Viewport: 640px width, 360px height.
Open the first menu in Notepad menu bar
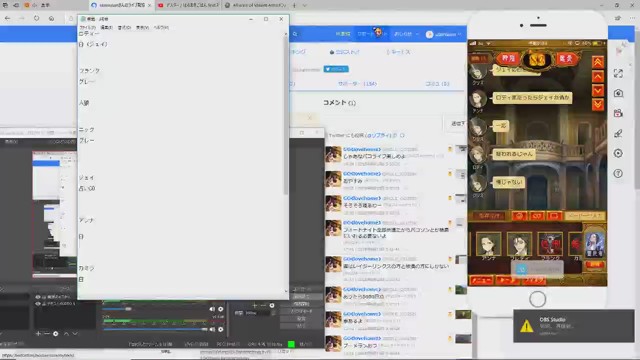[x=87, y=27]
